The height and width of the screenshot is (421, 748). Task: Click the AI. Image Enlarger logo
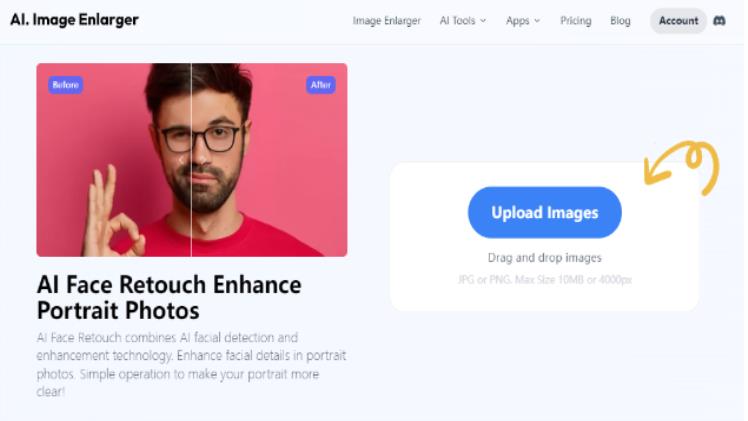[74, 20]
